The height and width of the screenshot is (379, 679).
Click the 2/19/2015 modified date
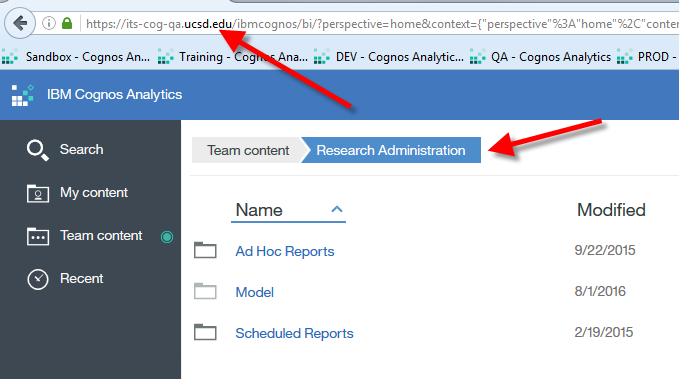tap(604, 333)
